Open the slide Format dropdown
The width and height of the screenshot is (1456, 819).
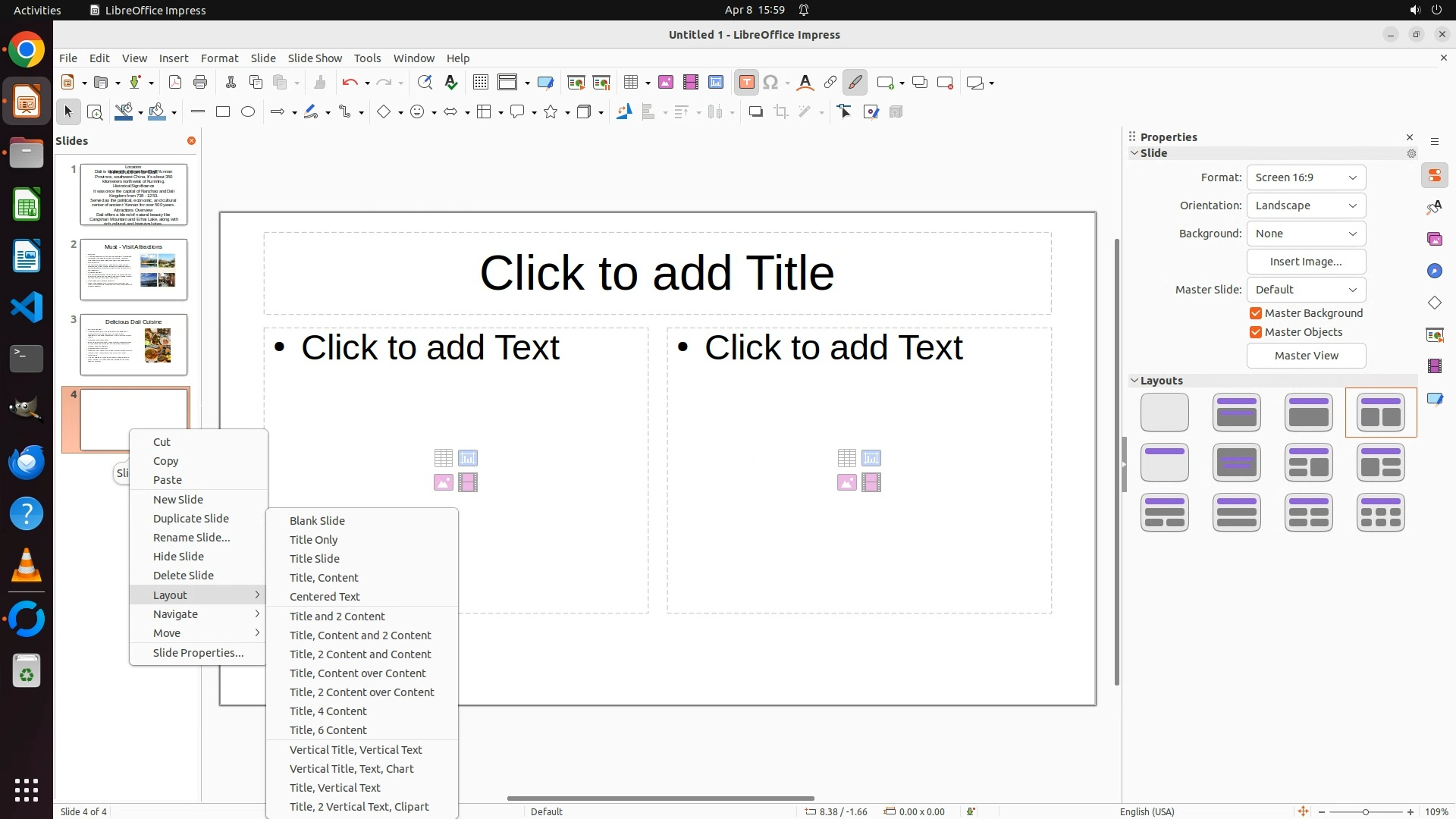[1306, 177]
